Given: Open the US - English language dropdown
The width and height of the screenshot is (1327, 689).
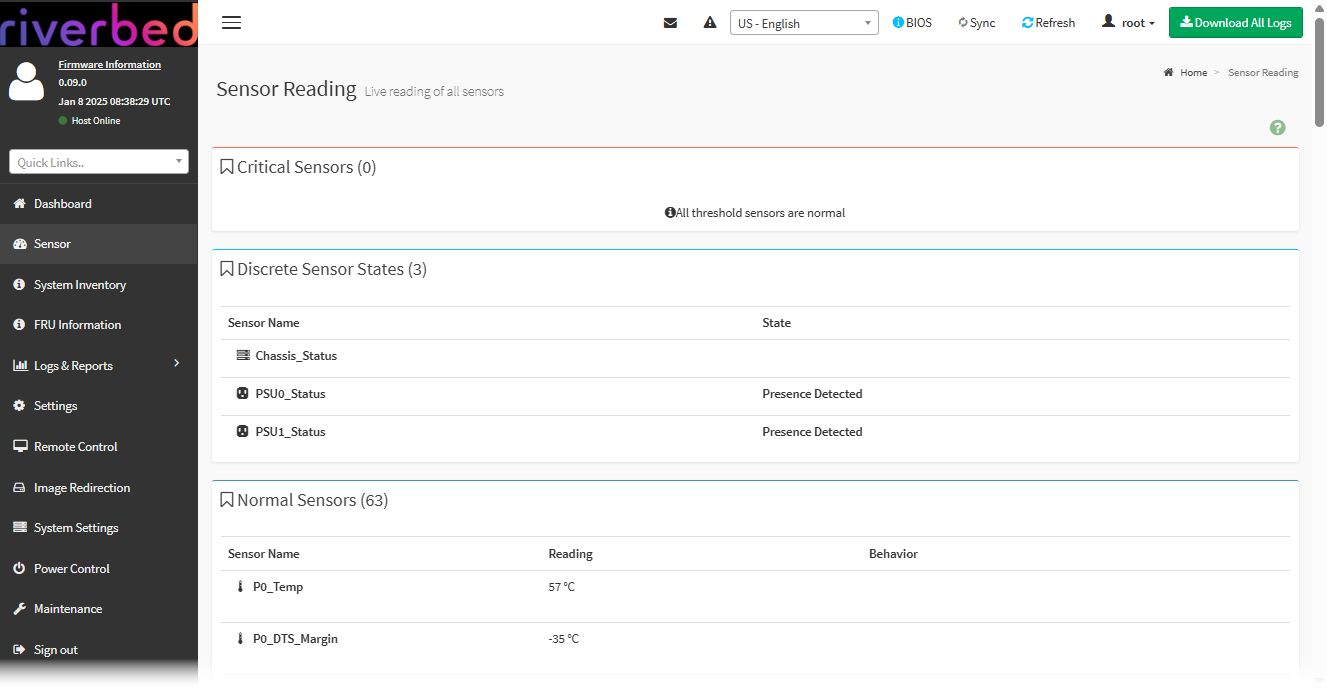Looking at the screenshot, I should tap(804, 23).
